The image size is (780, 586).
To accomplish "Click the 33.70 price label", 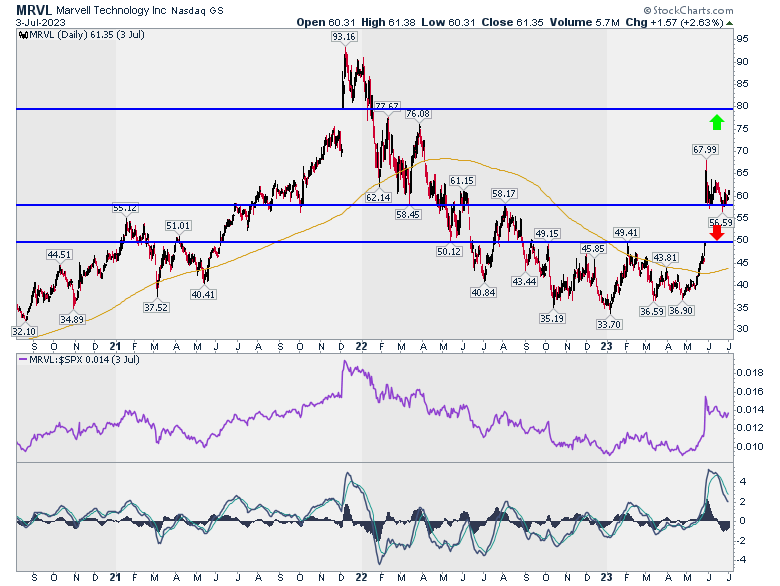I will 609,324.
